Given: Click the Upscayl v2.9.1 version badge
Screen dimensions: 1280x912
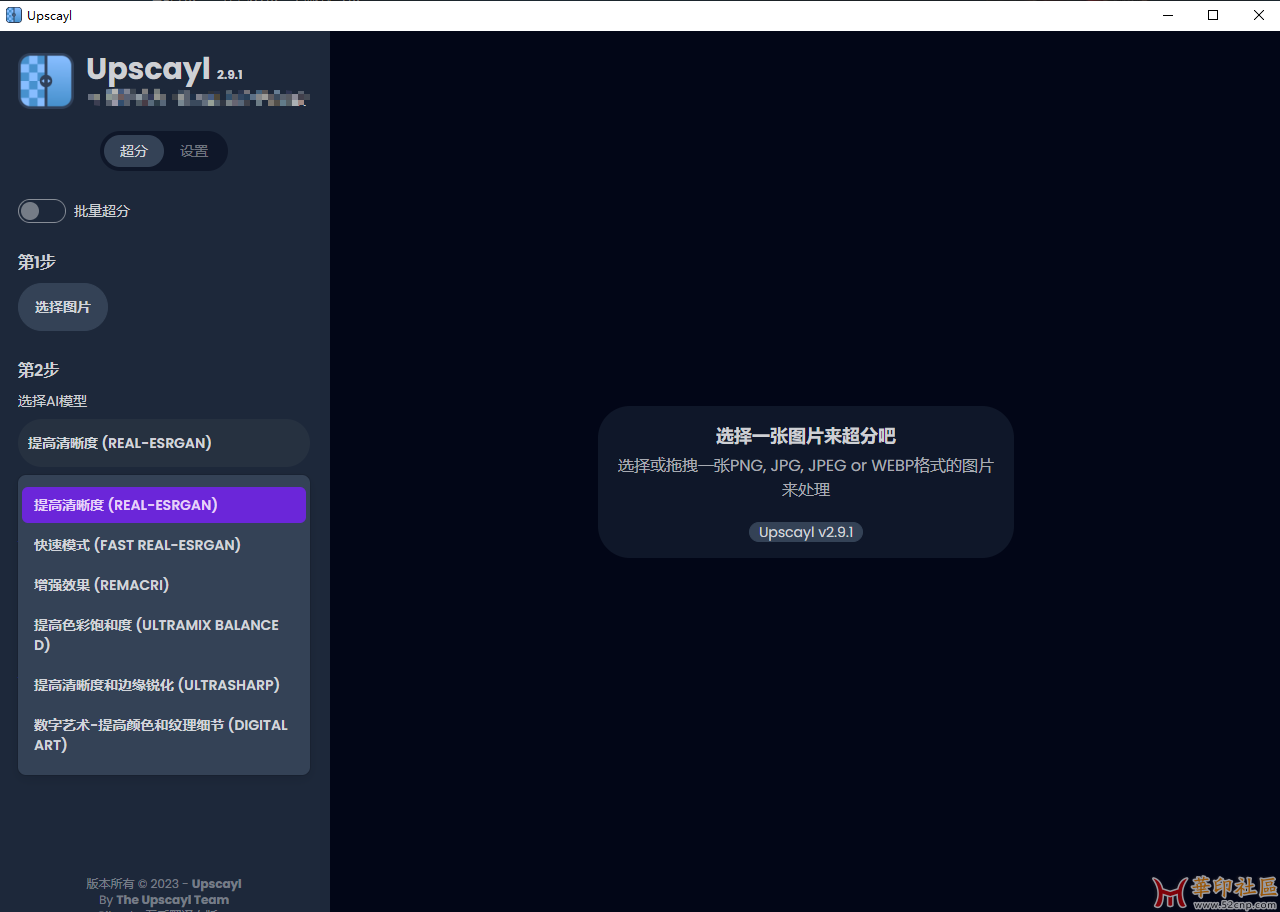Looking at the screenshot, I should click(805, 531).
